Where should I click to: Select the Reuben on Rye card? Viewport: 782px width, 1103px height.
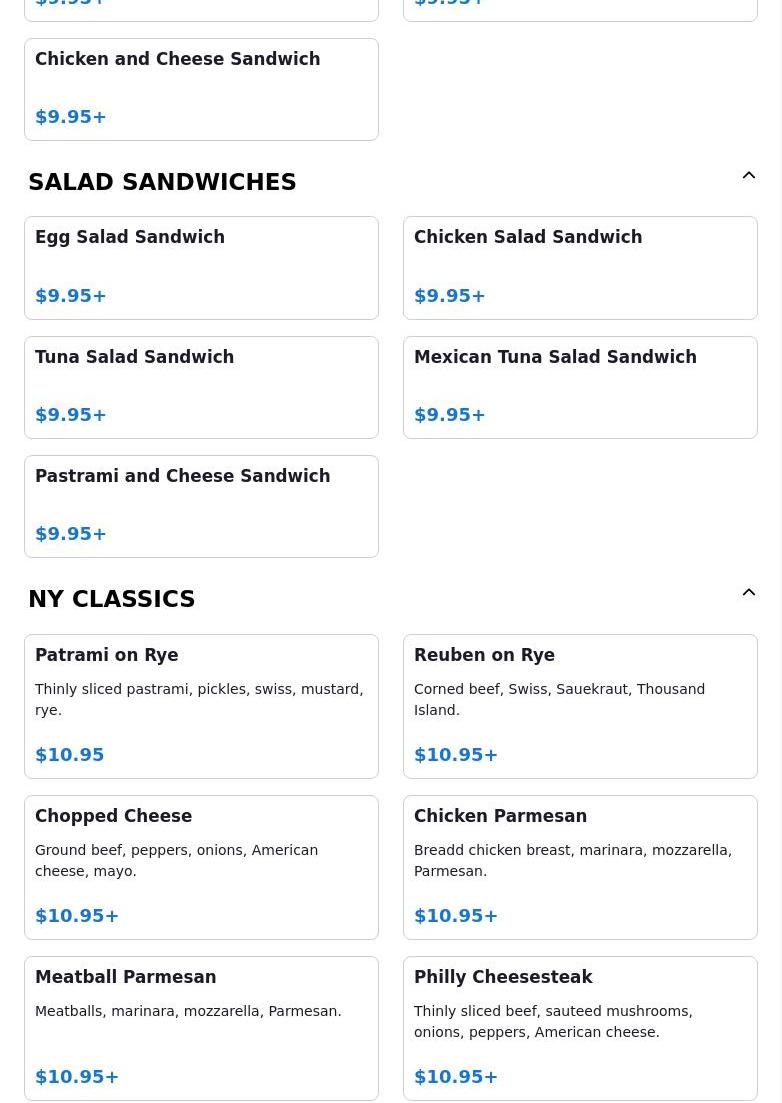(x=580, y=706)
